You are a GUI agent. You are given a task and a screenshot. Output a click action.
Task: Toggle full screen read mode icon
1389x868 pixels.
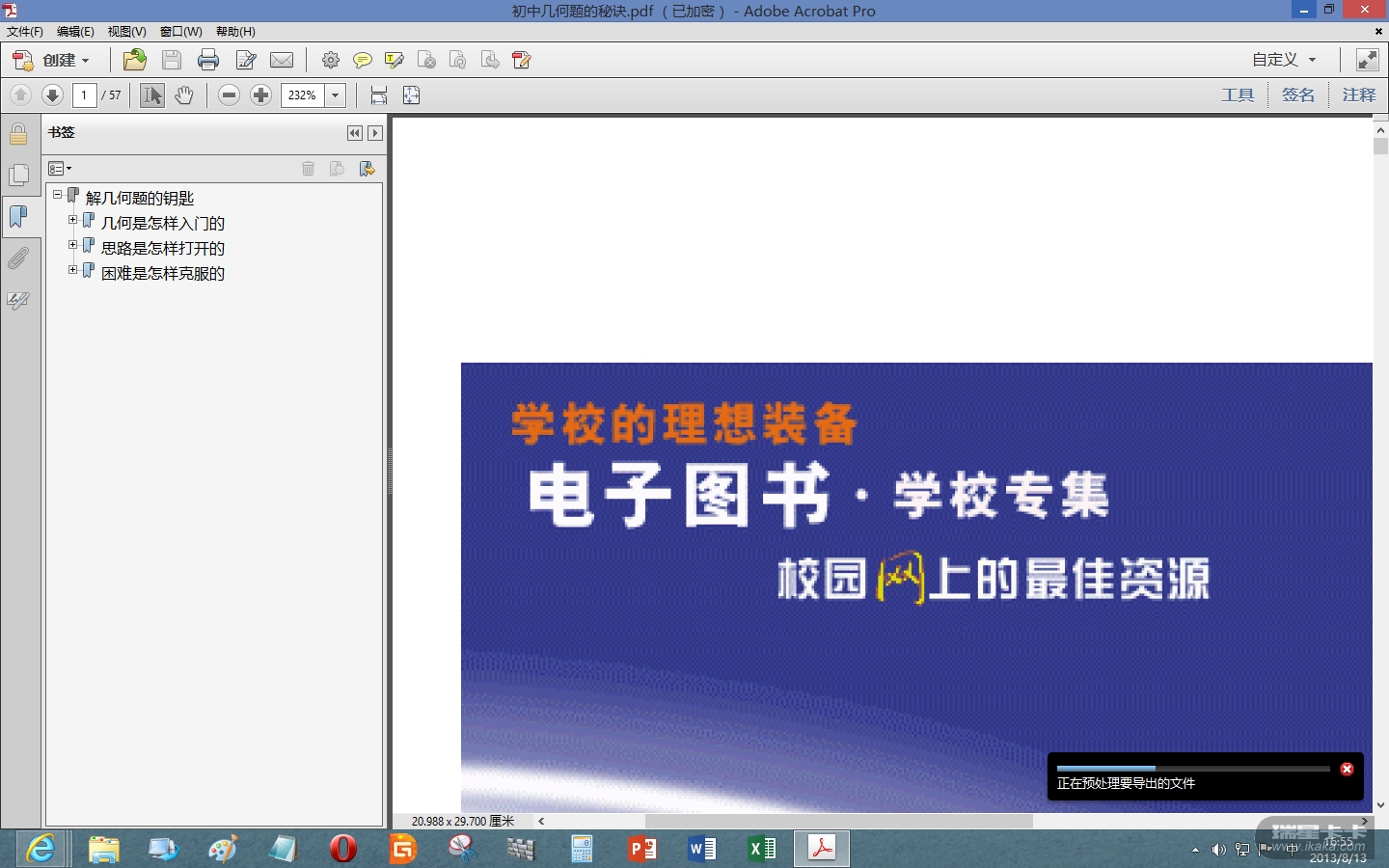[1368, 60]
